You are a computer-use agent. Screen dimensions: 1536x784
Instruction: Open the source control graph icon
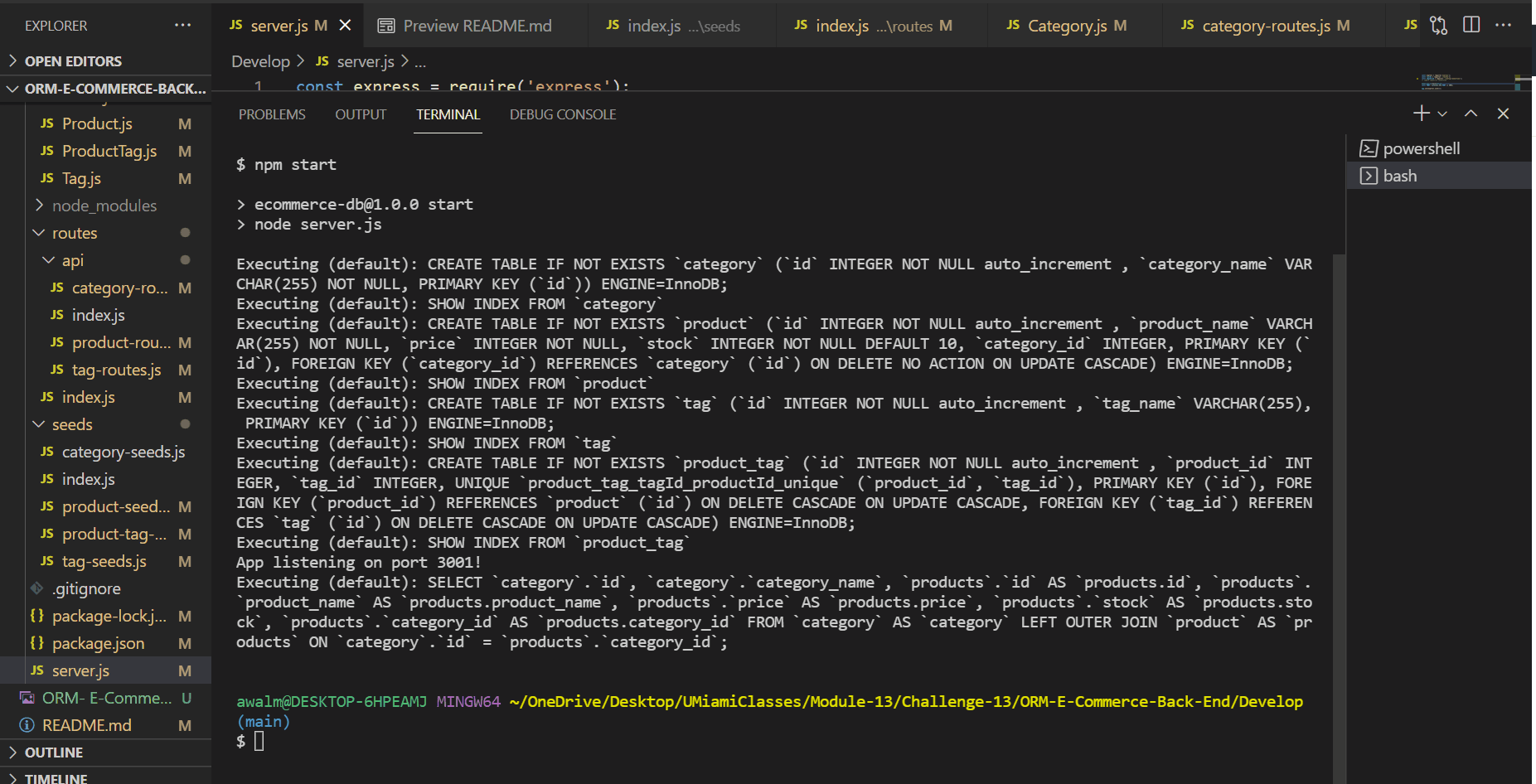(1438, 24)
